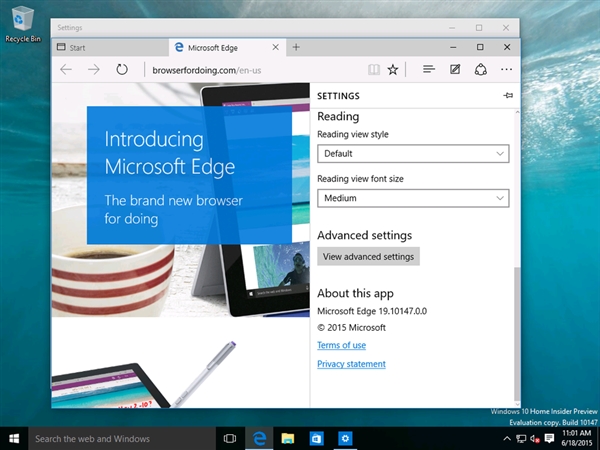
Task: Open the Store taskbar icon
Action: point(316,439)
